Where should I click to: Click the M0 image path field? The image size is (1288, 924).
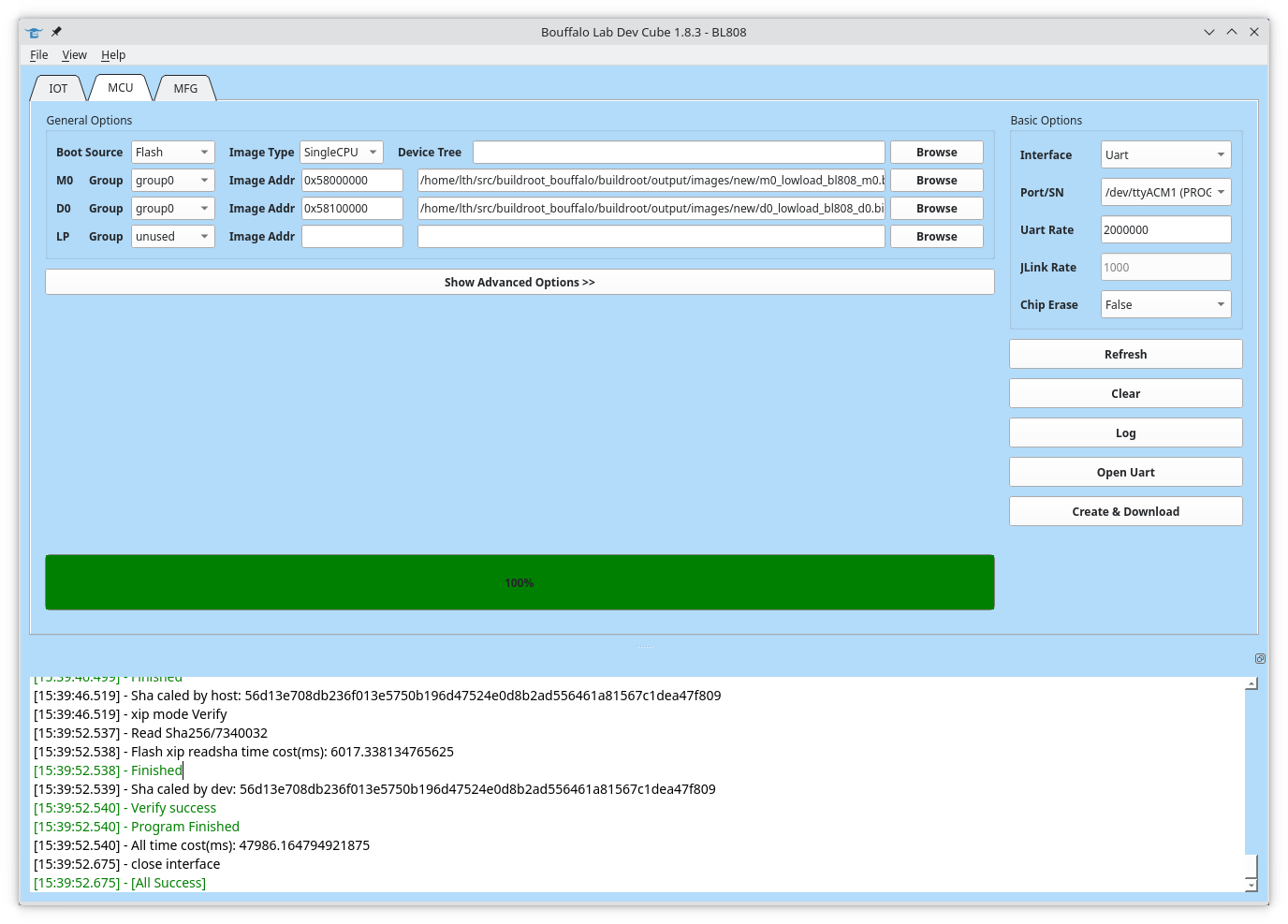tap(651, 181)
